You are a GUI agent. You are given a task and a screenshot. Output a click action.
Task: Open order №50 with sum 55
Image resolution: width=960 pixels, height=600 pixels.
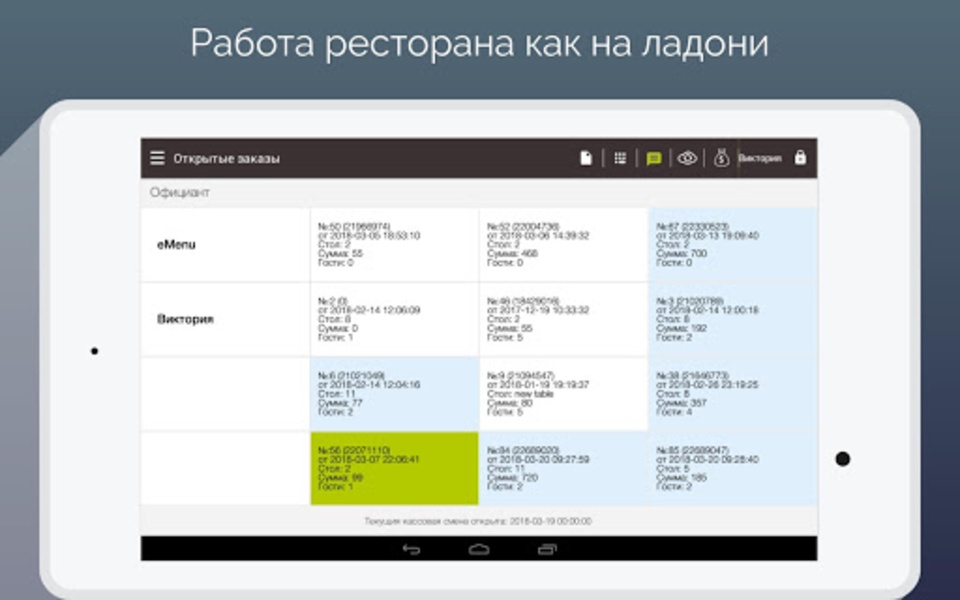click(394, 244)
